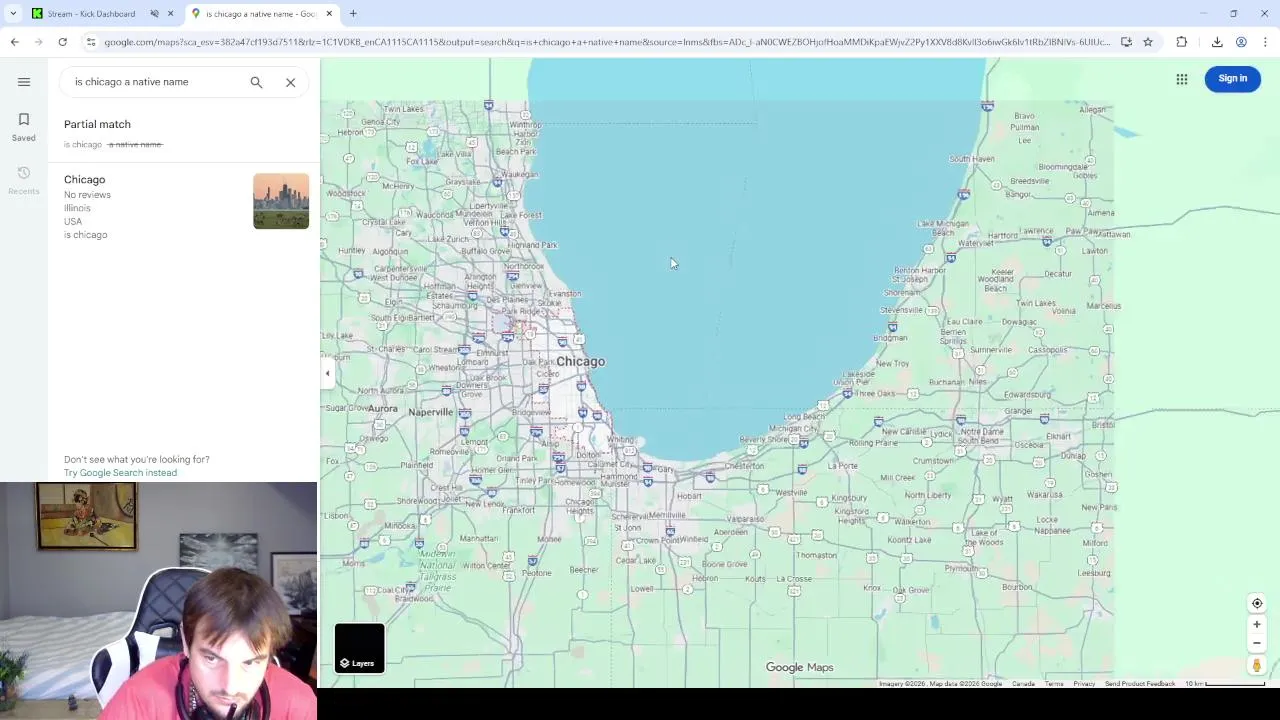Image resolution: width=1280 pixels, height=720 pixels.
Task: Click the blue Sign in button
Action: click(x=1232, y=78)
